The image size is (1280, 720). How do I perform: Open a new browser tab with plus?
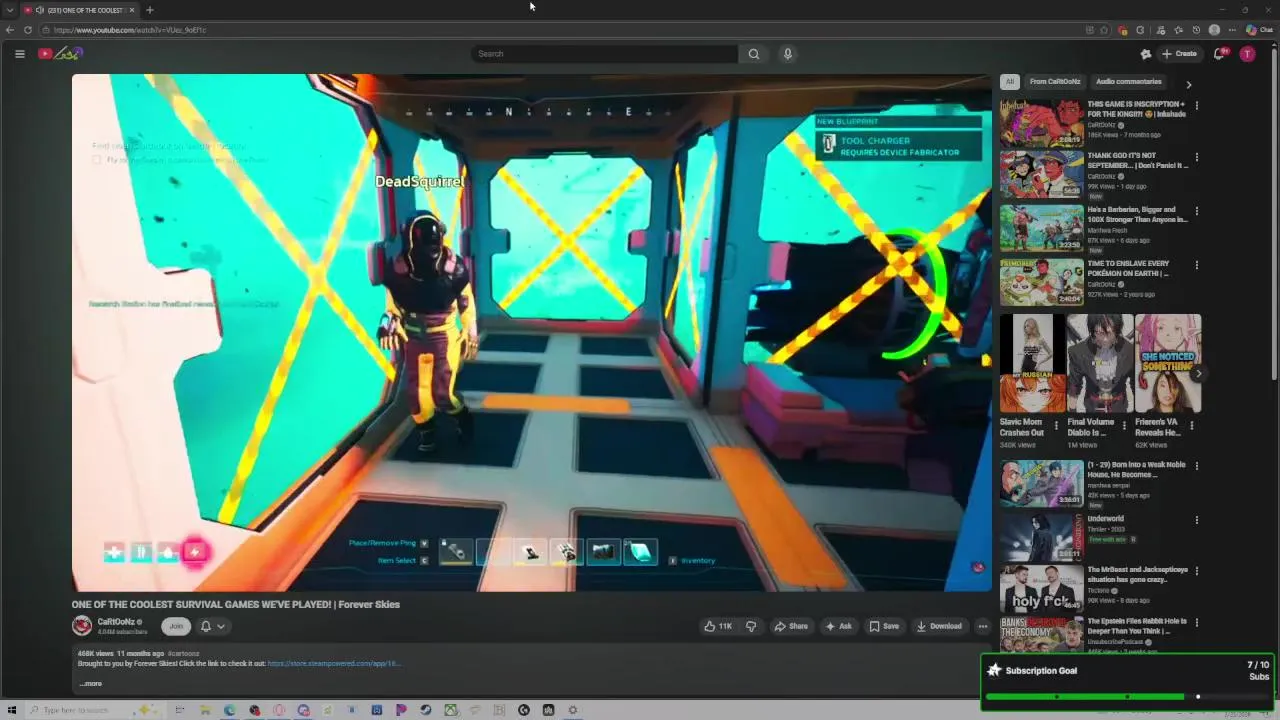pos(149,10)
